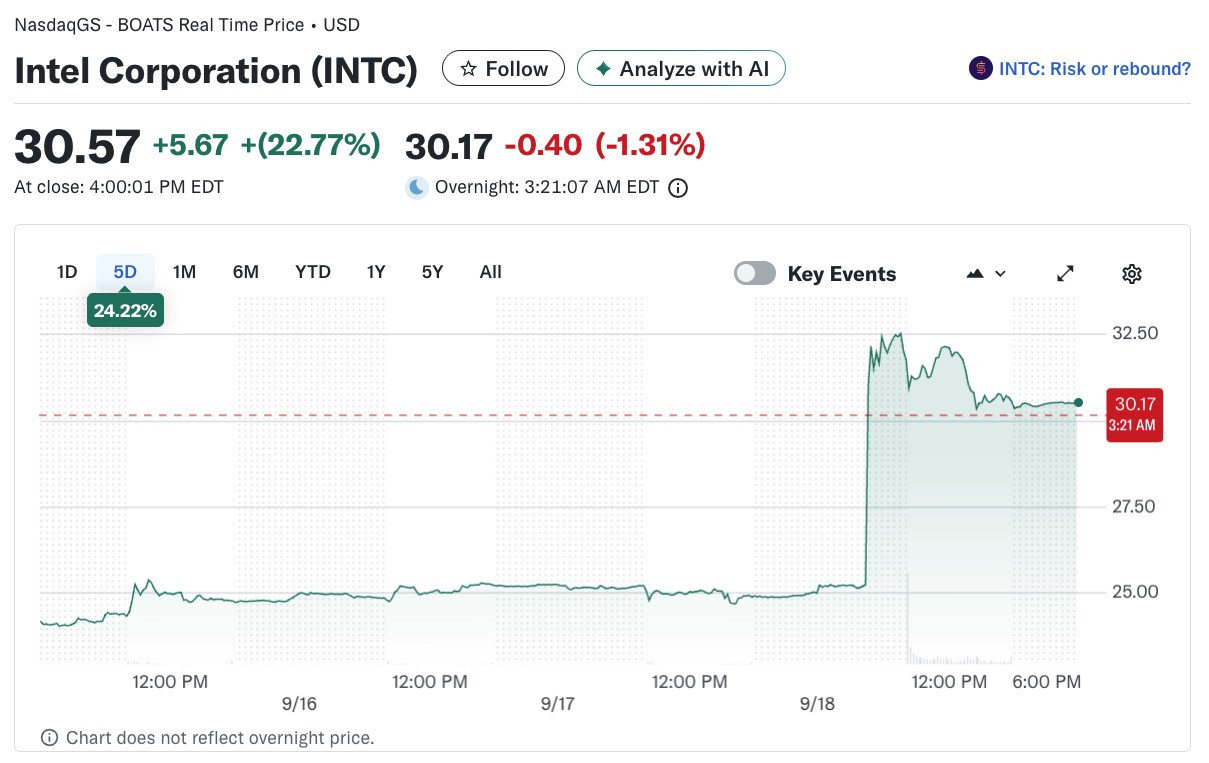Image resolution: width=1209 pixels, height=763 pixels.
Task: Select the 1D time range
Action: (x=67, y=272)
